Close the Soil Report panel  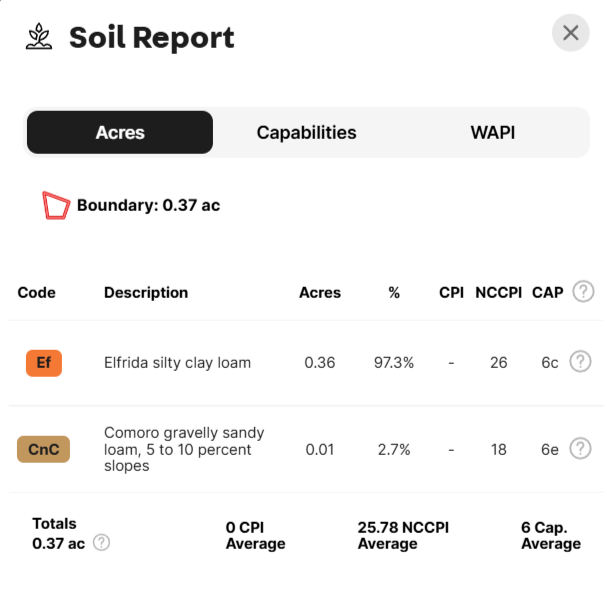point(570,33)
